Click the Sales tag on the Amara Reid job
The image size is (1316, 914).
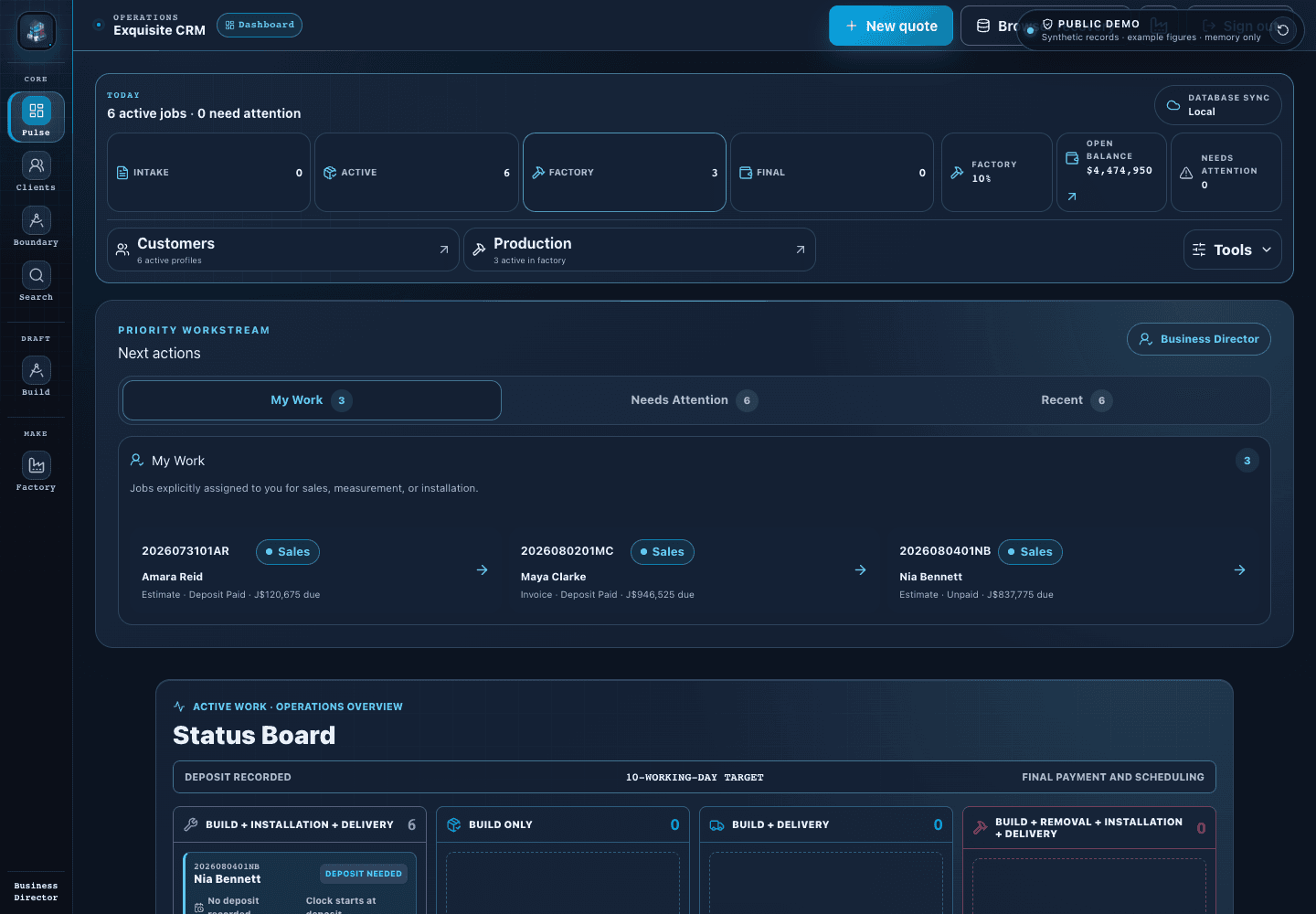288,552
